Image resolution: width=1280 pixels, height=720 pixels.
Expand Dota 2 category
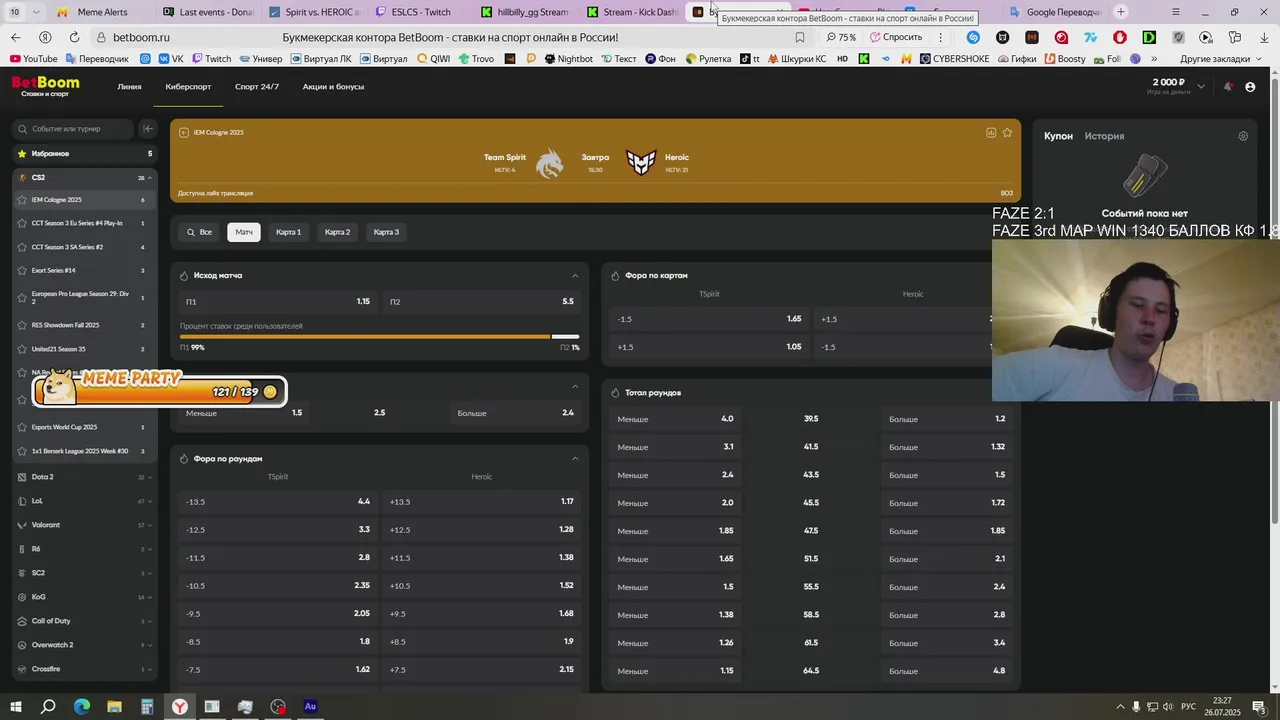tap(150, 477)
